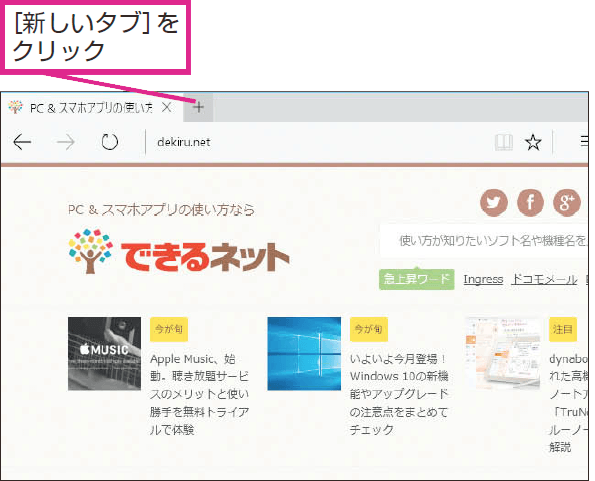595x481 pixels.
Task: Open the いよいよ今月登場 Windows 10 article link
Action: (399, 394)
